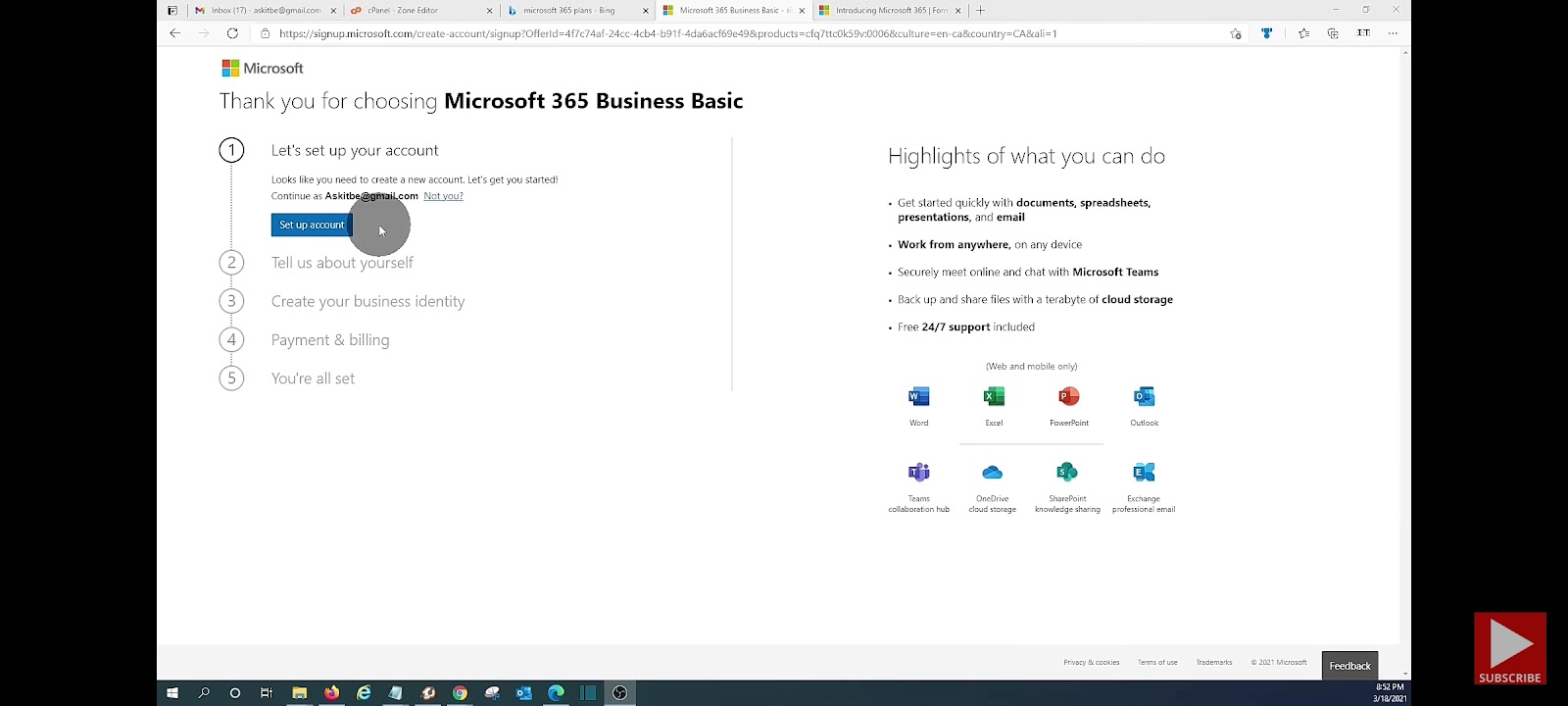Click the Set up account button

pos(312,225)
